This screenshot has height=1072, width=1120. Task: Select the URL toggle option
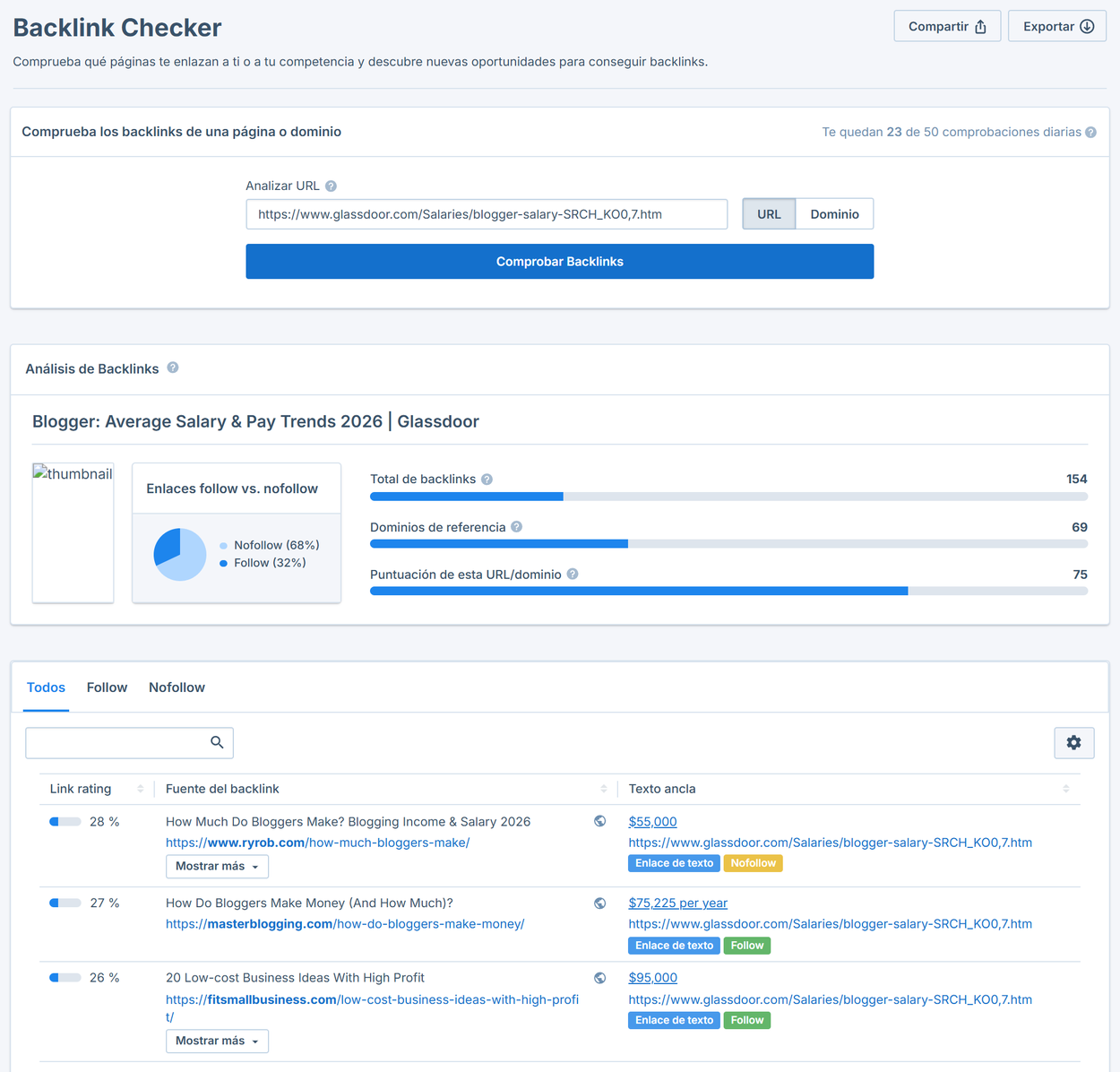click(769, 214)
